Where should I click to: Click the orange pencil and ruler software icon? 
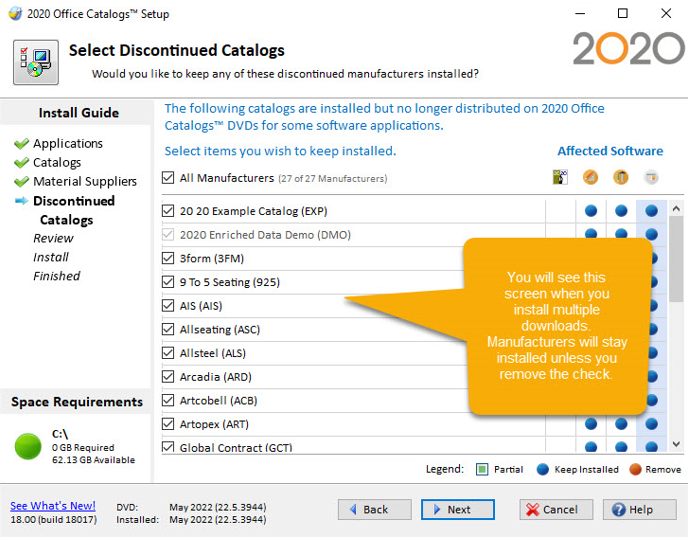621,177
